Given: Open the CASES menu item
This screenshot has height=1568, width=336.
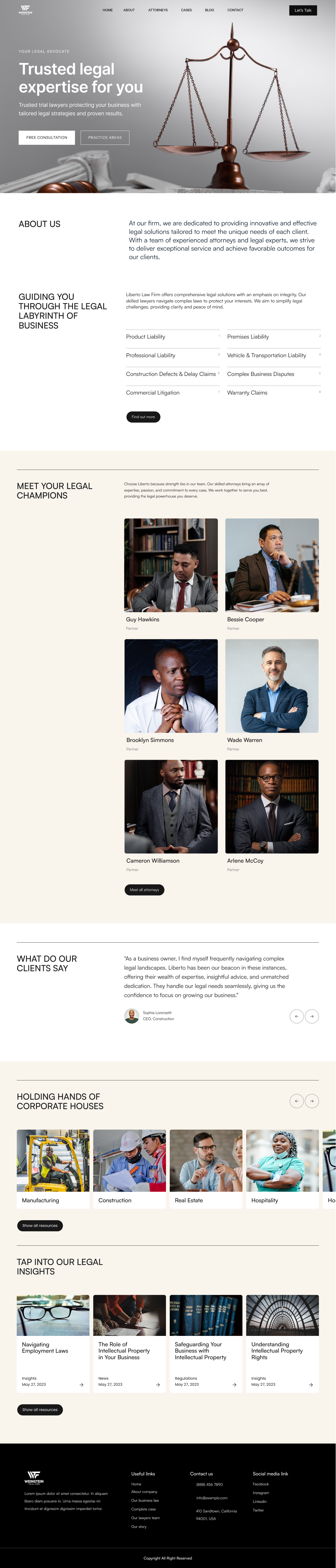Looking at the screenshot, I should click(x=186, y=10).
